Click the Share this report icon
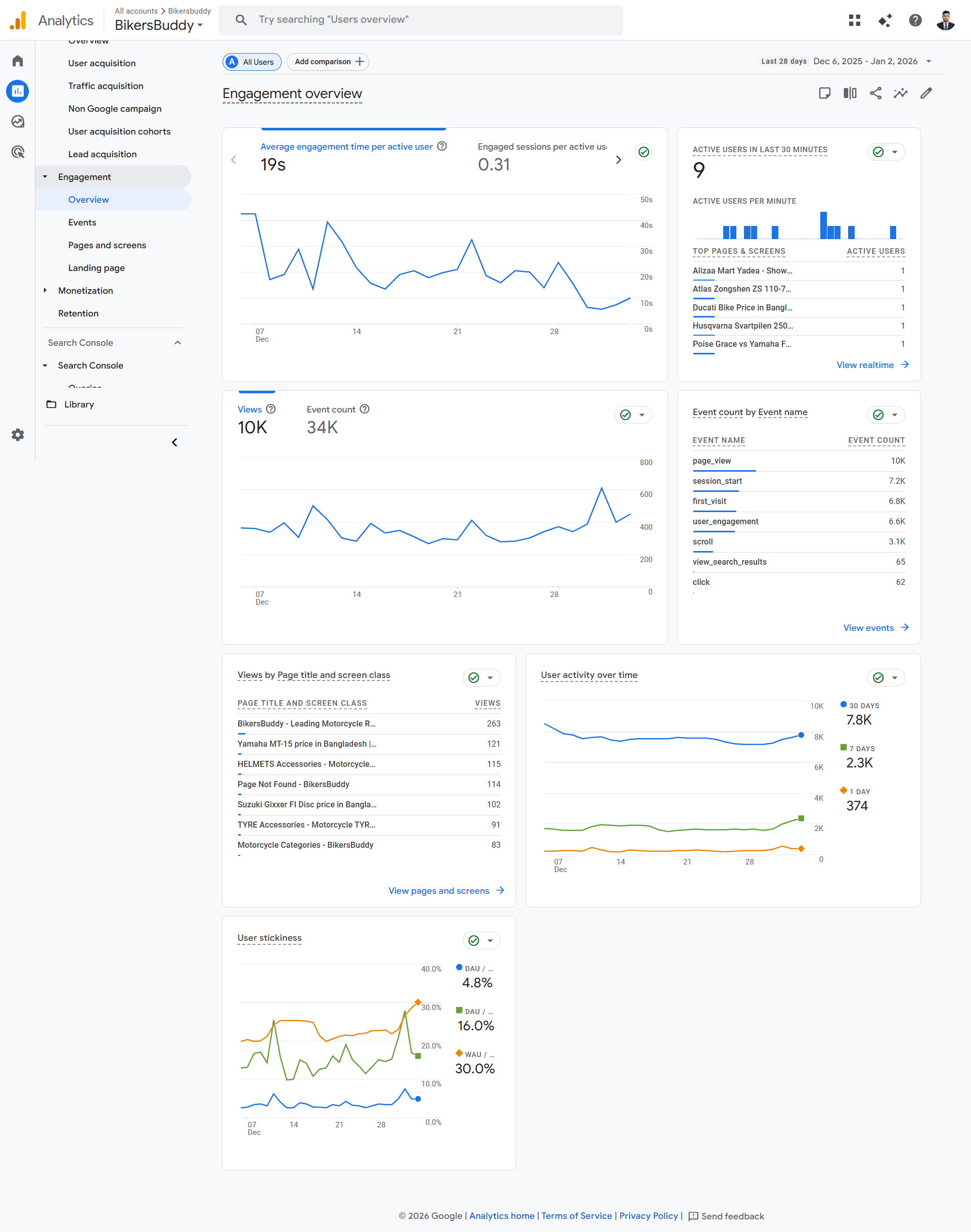Viewport: 971px width, 1232px height. (875, 93)
